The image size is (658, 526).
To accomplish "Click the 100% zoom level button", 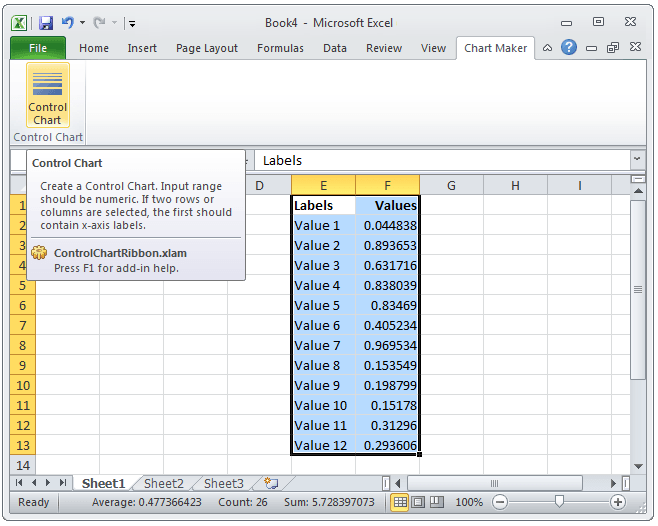I will tap(469, 502).
